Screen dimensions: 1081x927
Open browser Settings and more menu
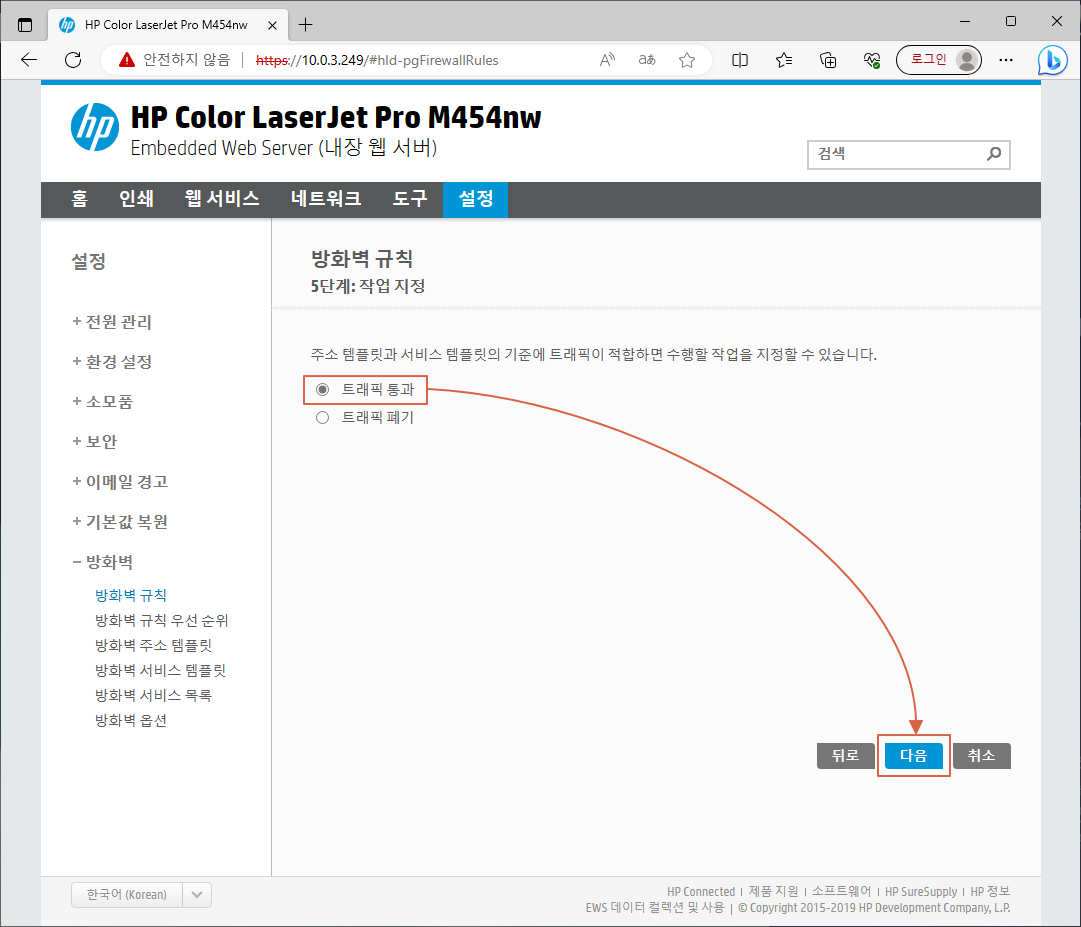1006,60
